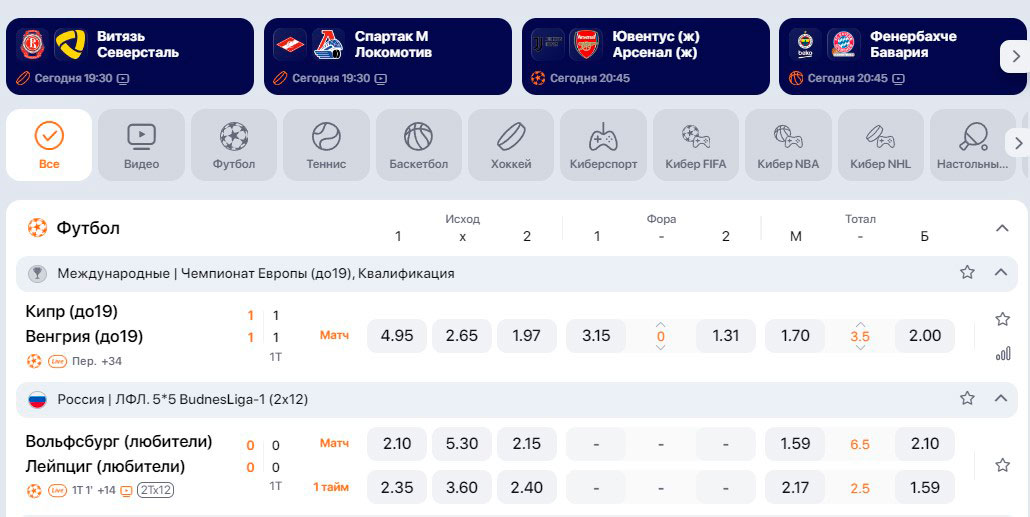
Task: Open statistics chart icon for Кипр match
Action: click(x=1003, y=353)
